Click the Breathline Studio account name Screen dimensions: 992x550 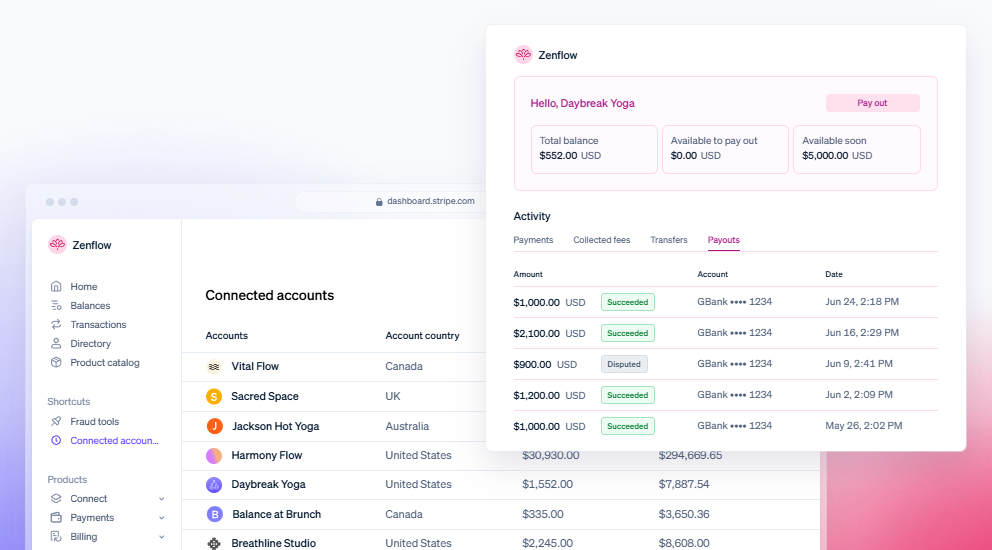click(x=273, y=543)
